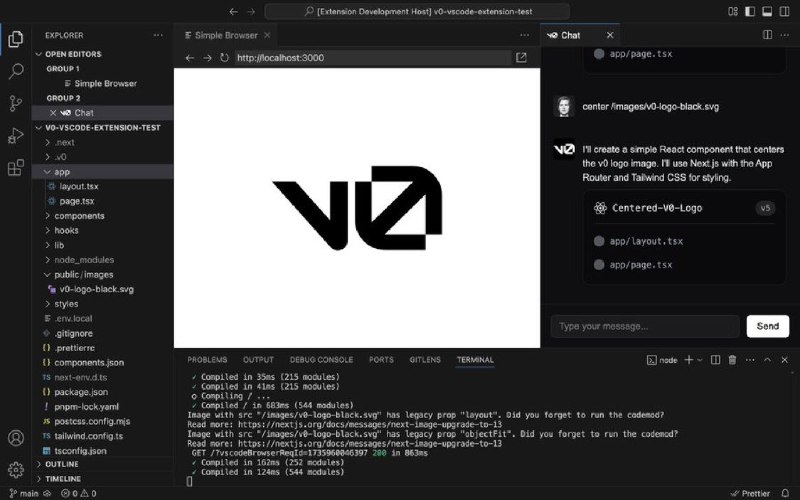Collapse the public/images folder
The image size is (800, 500).
[83, 274]
